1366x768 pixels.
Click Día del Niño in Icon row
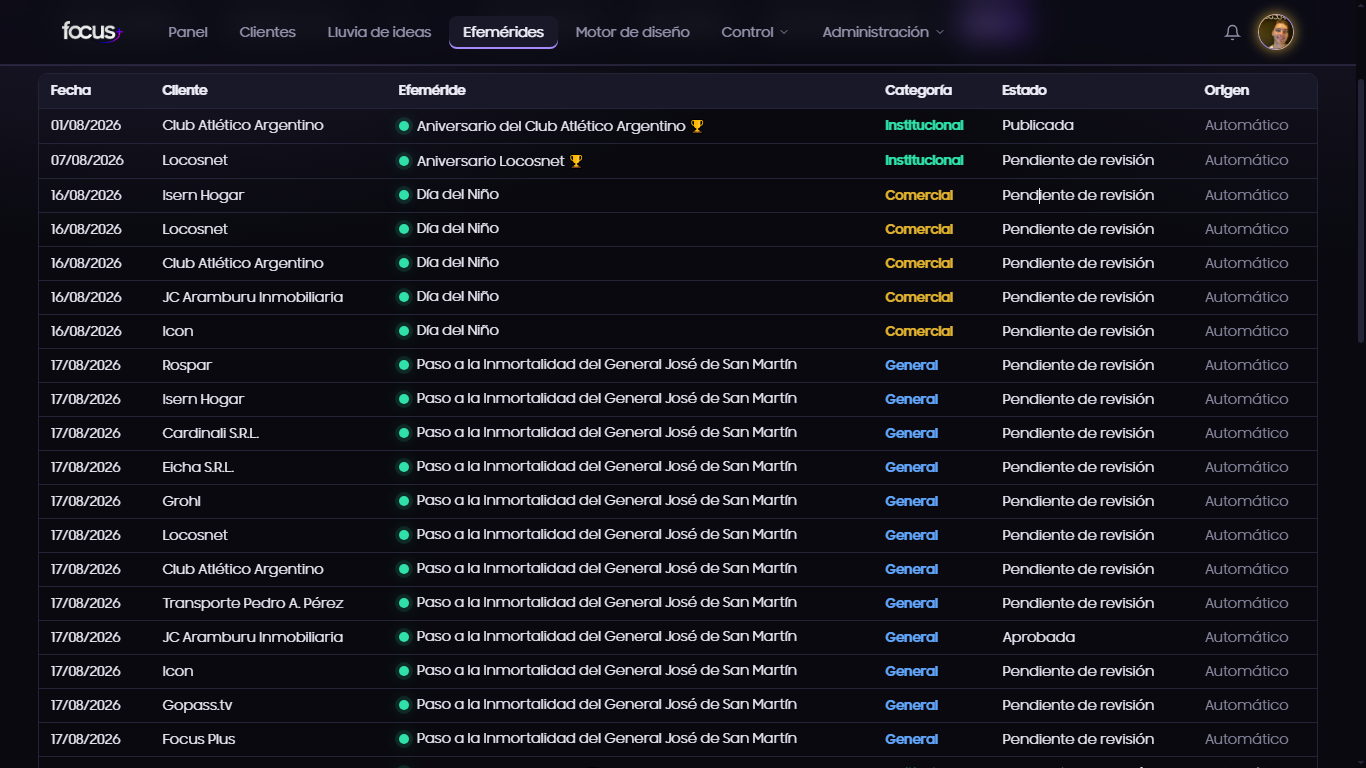(x=458, y=330)
